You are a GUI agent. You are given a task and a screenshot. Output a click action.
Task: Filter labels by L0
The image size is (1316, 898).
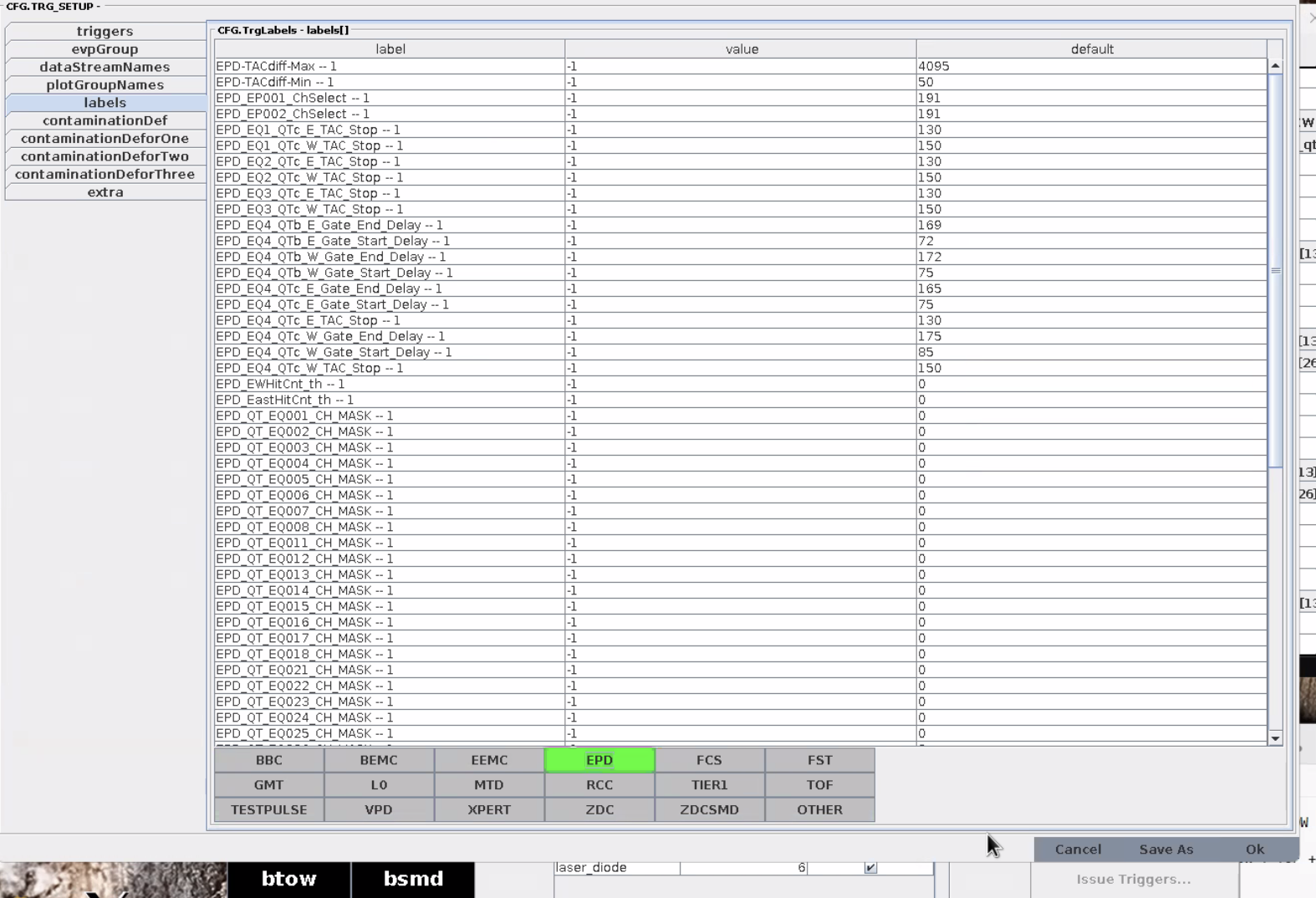[379, 785]
